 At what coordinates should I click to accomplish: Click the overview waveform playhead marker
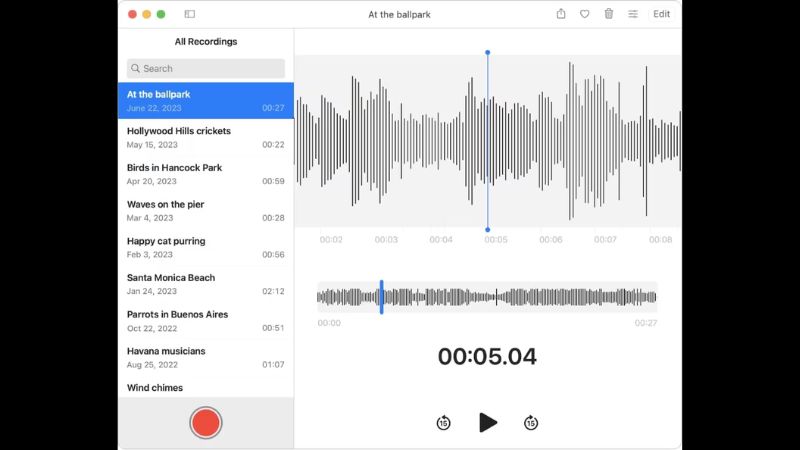click(x=381, y=297)
